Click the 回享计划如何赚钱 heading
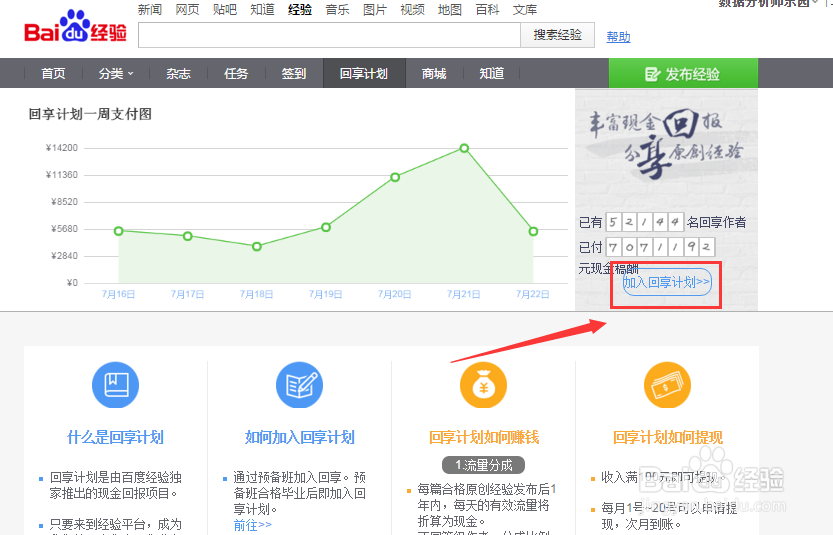 [x=484, y=437]
